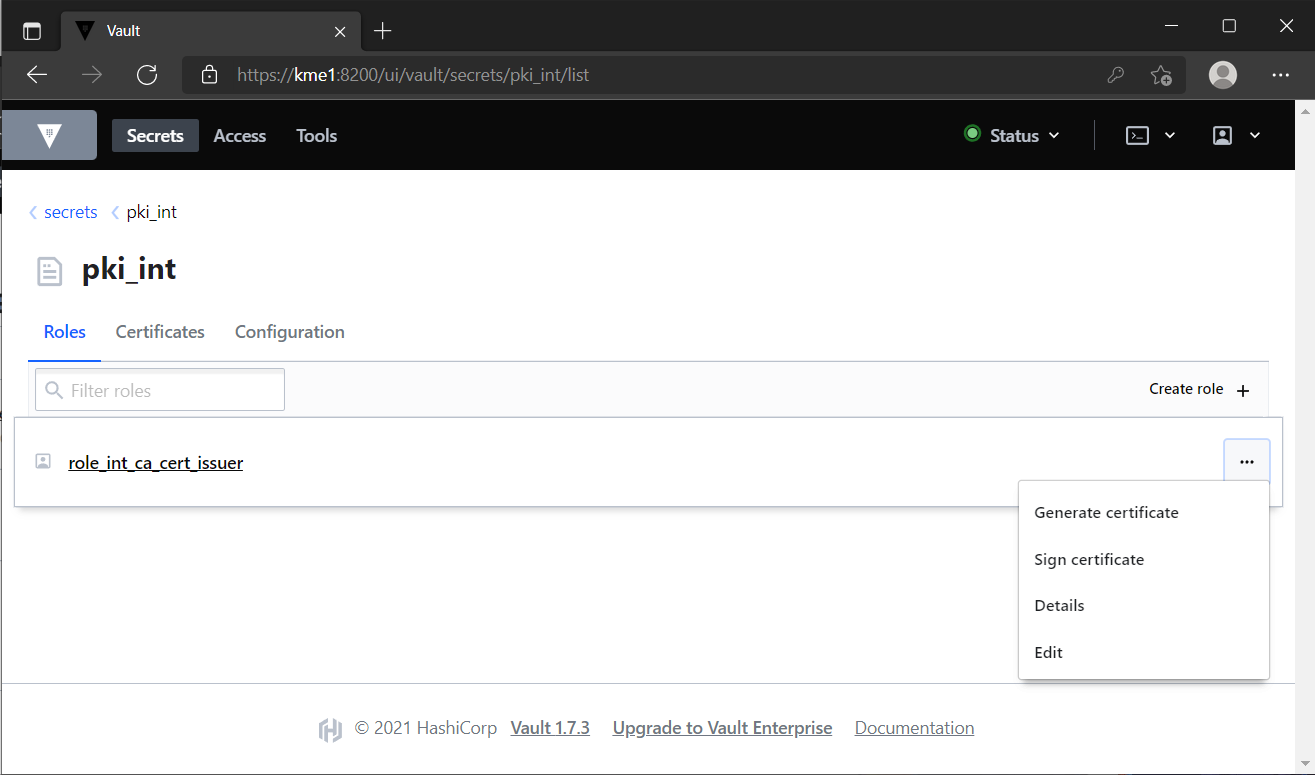Open saved passwords key icon
This screenshot has width=1315, height=775.
coord(1116,75)
